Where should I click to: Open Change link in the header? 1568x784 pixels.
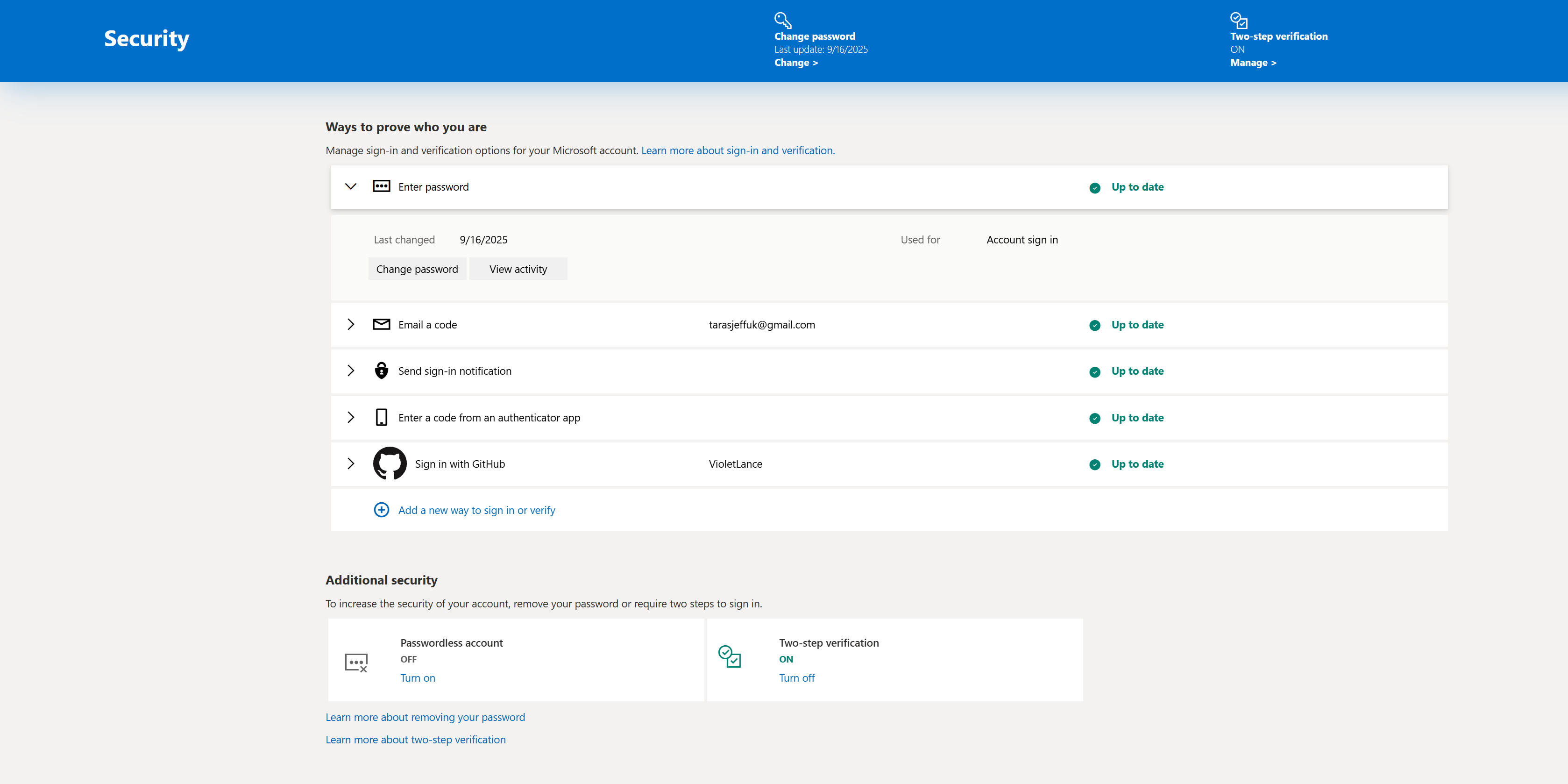pyautogui.click(x=795, y=63)
